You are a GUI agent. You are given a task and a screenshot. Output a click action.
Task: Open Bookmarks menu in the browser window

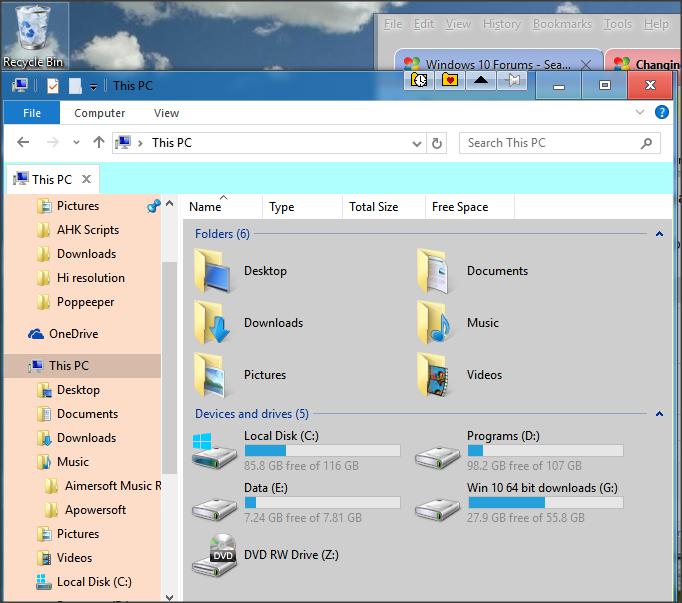pos(562,24)
